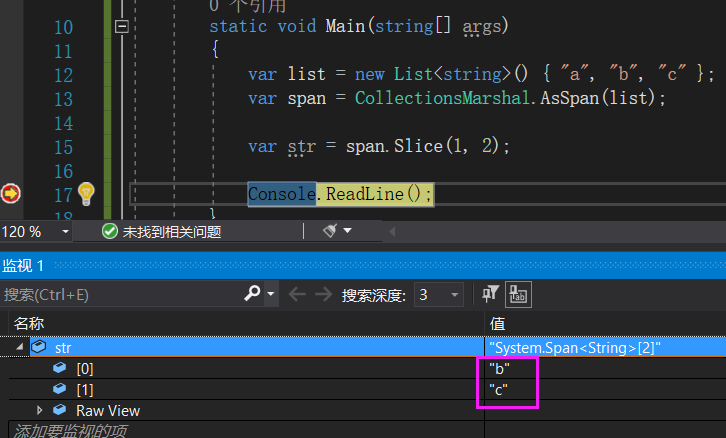This screenshot has height=438, width=726.
Task: Click the next search result right arrow
Action: click(x=324, y=294)
